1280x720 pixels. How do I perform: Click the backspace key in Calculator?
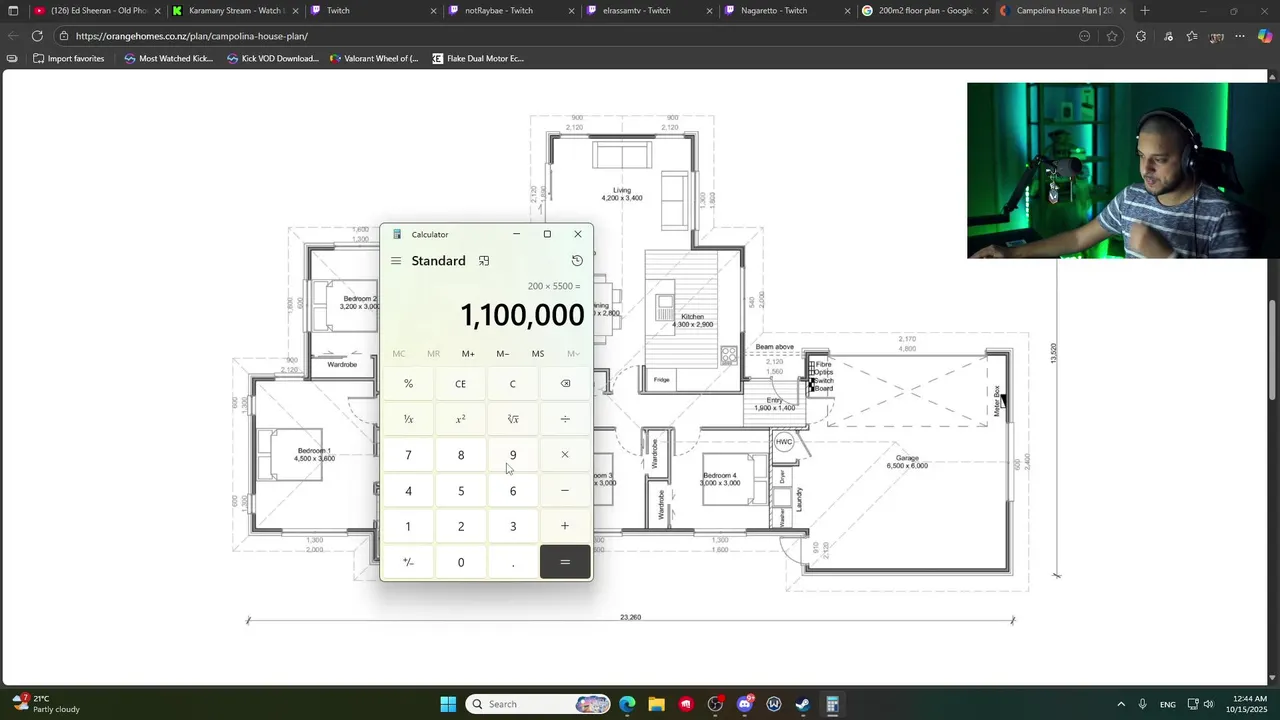[x=565, y=384]
